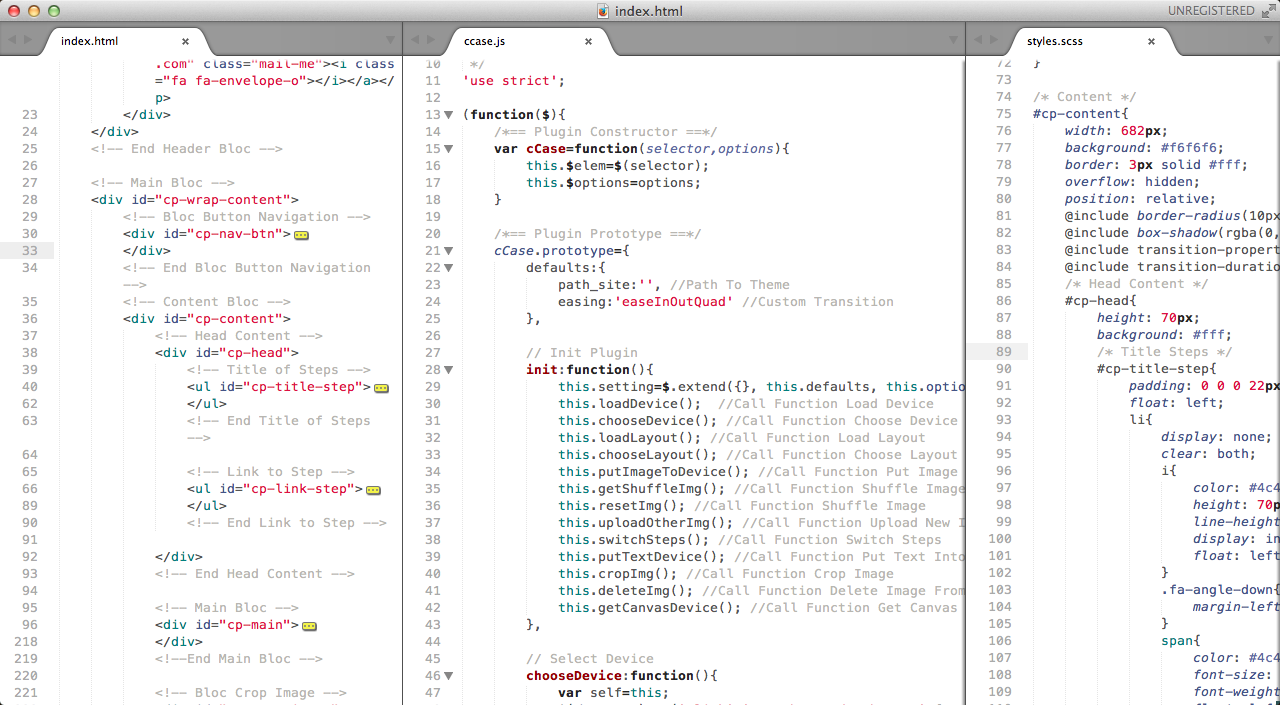Image resolution: width=1280 pixels, height=705 pixels.
Task: Click highlighted line number 33 in index.html
Action: click(x=29, y=251)
